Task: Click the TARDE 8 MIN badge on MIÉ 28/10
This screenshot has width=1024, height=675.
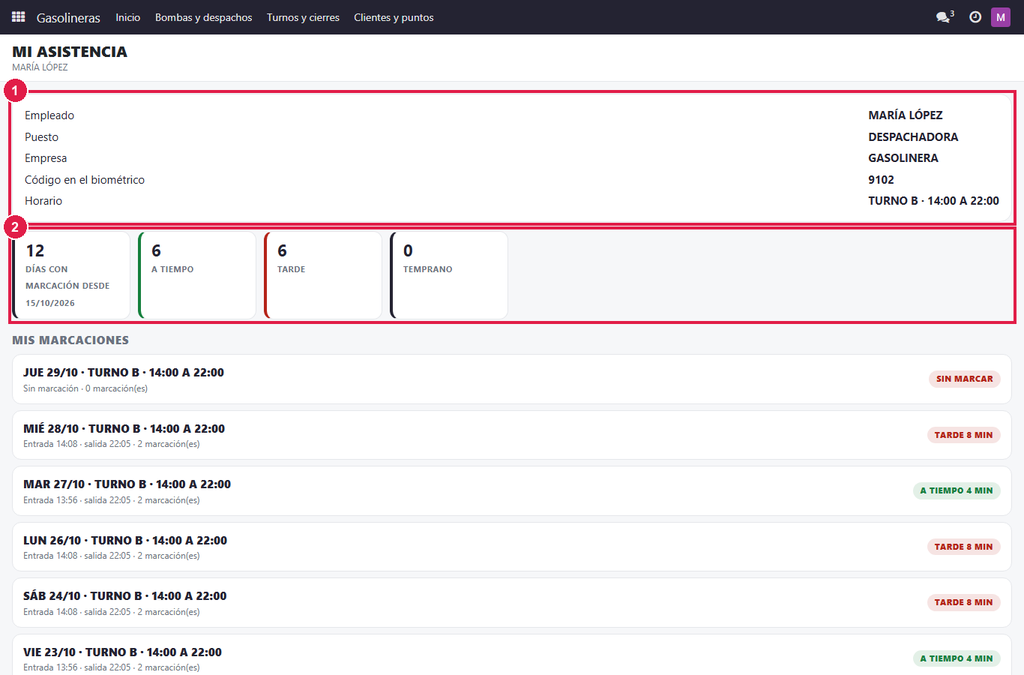Action: pos(963,435)
